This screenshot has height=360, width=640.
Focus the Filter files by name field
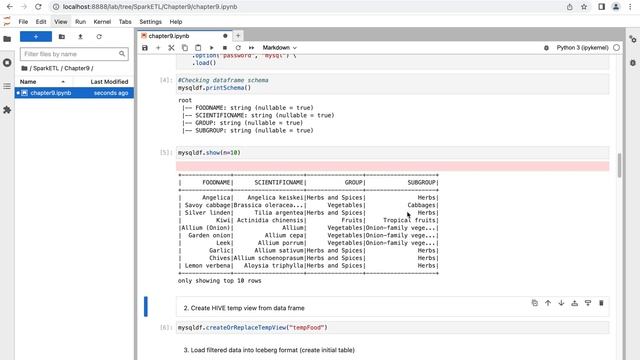(x=74, y=54)
